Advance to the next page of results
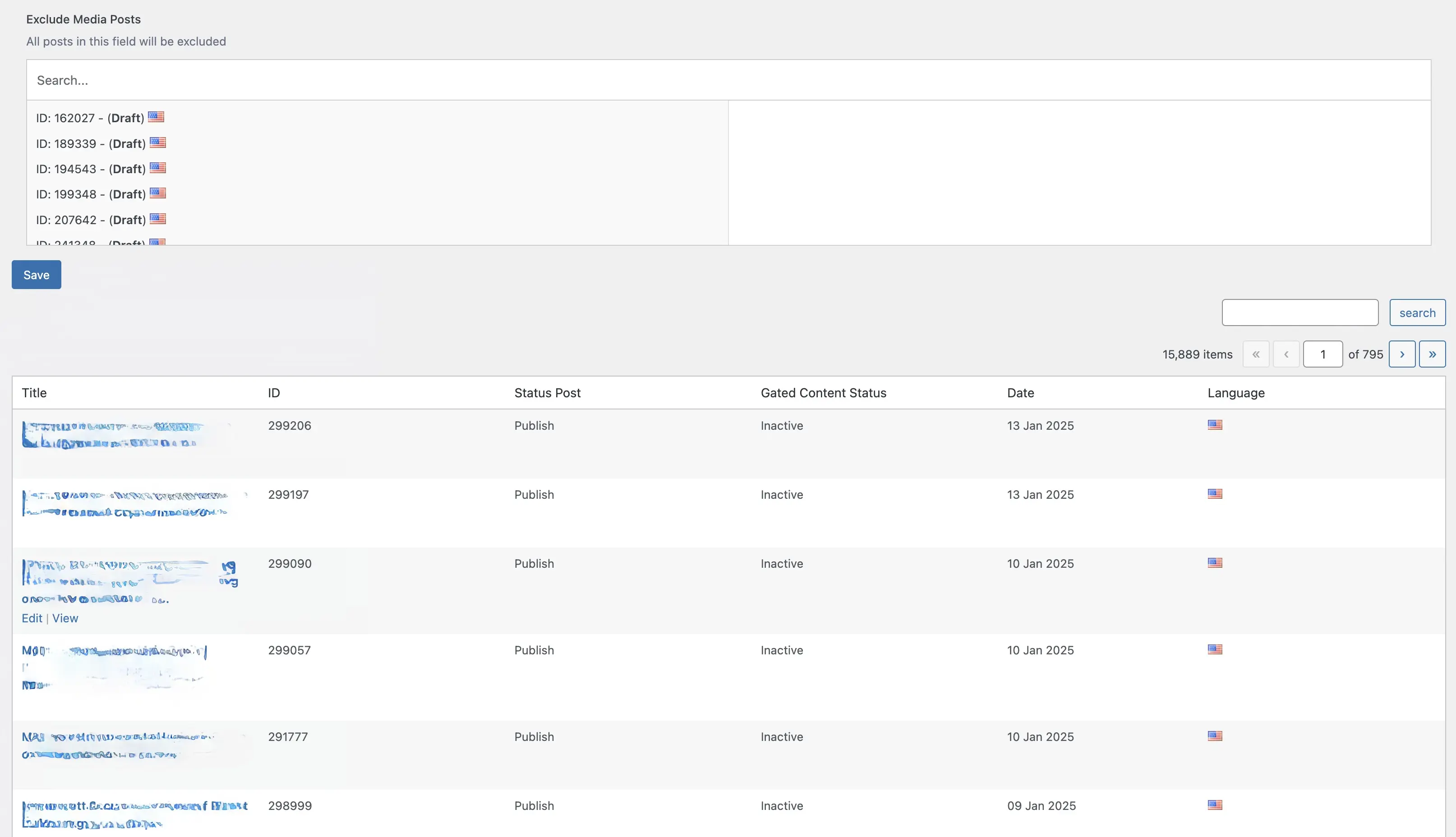 coord(1402,354)
